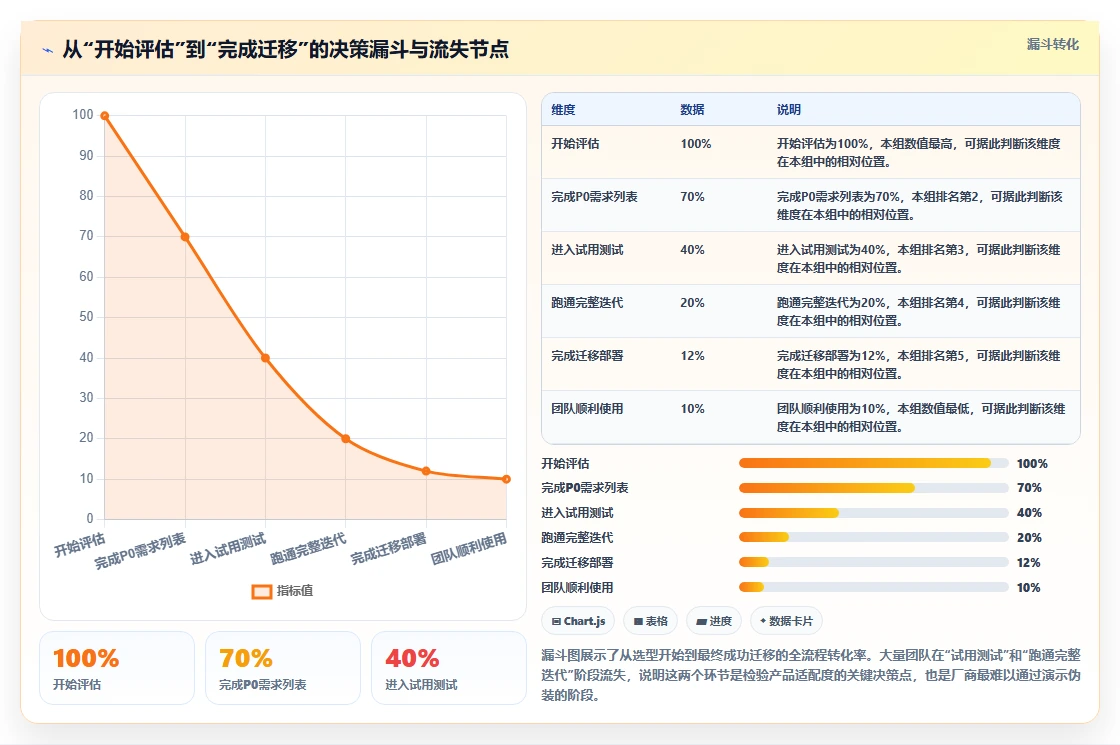The width and height of the screenshot is (1120, 745).
Task: Select the 表格 pill button
Action: 650,621
